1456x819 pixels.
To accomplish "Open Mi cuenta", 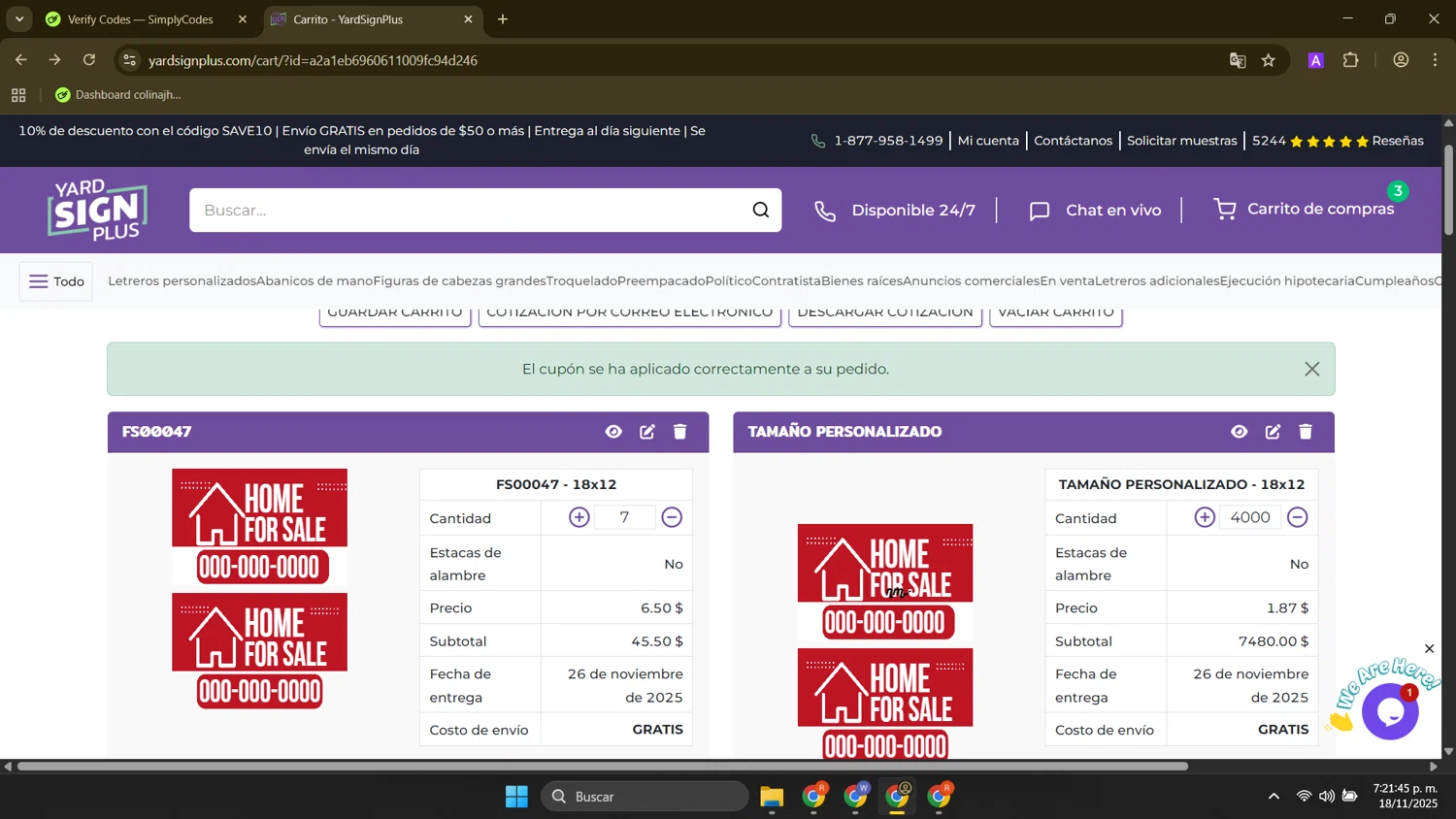I will (x=988, y=141).
